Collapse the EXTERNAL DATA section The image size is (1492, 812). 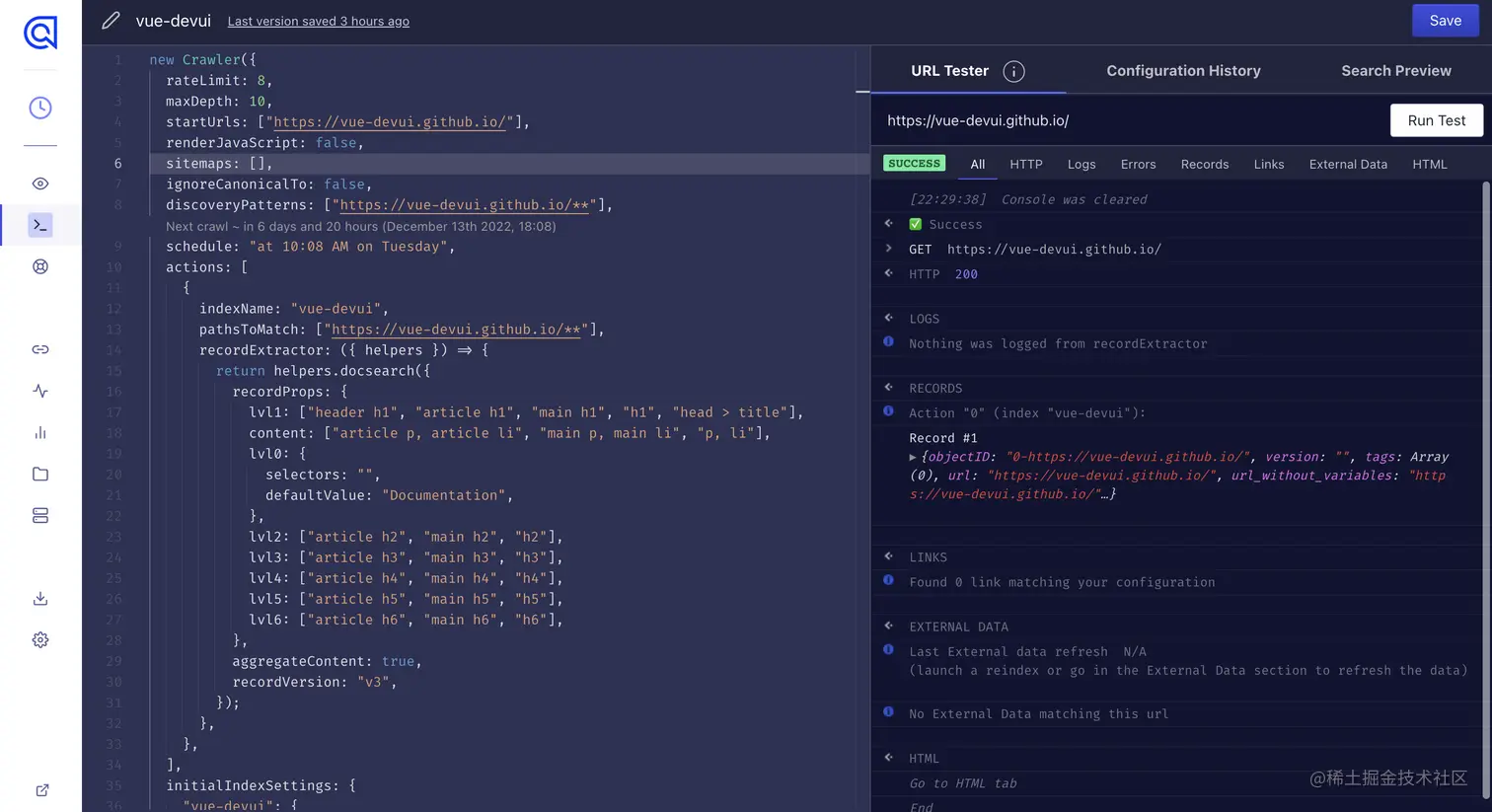(888, 626)
